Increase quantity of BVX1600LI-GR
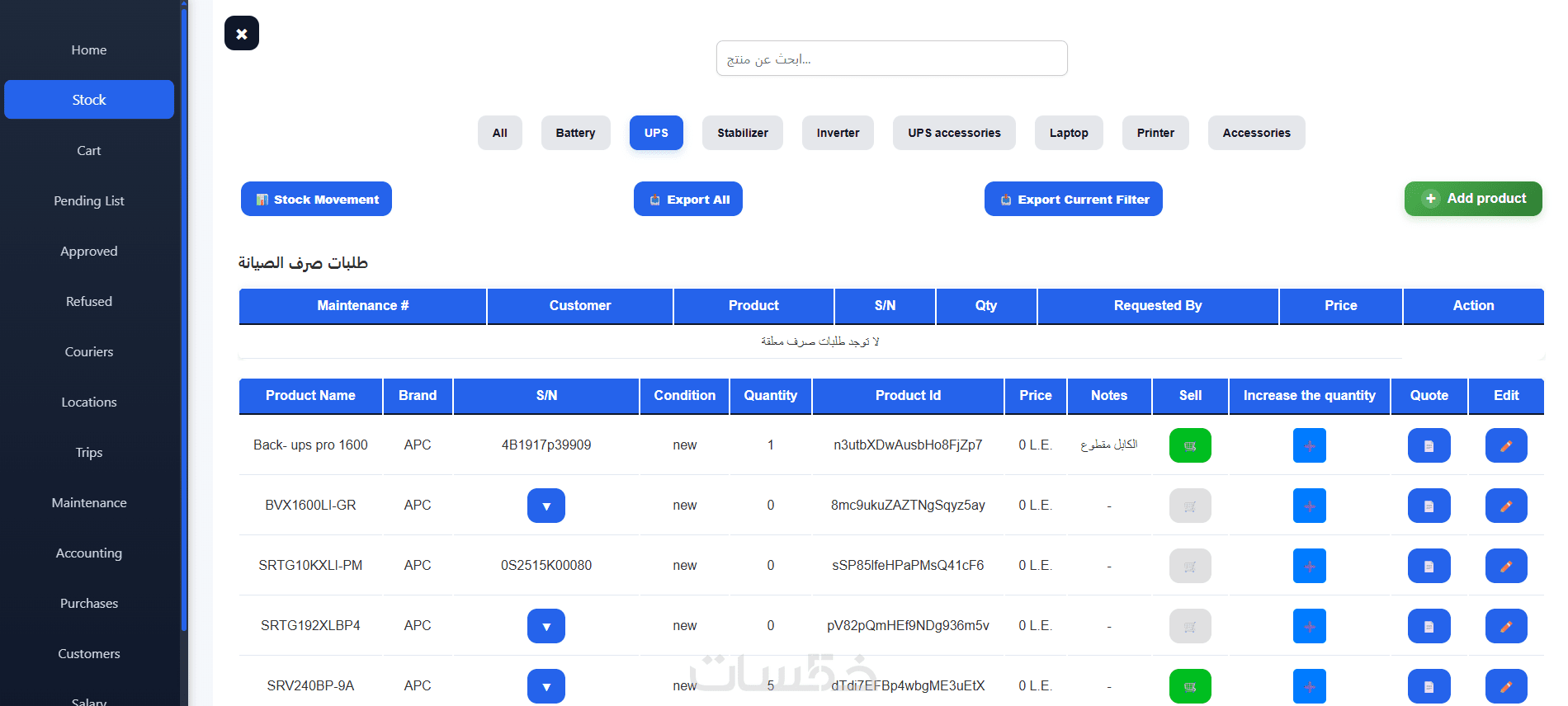The height and width of the screenshot is (706, 1568). [1310, 506]
